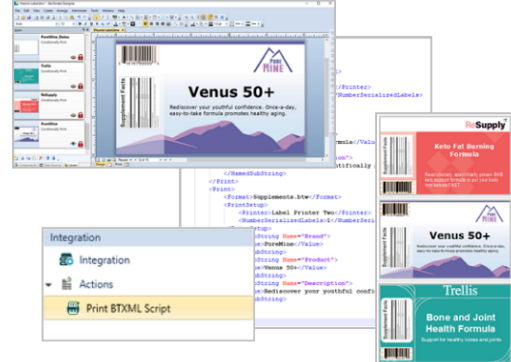Click the blue move-up arrow below the layers list

click(x=48, y=158)
